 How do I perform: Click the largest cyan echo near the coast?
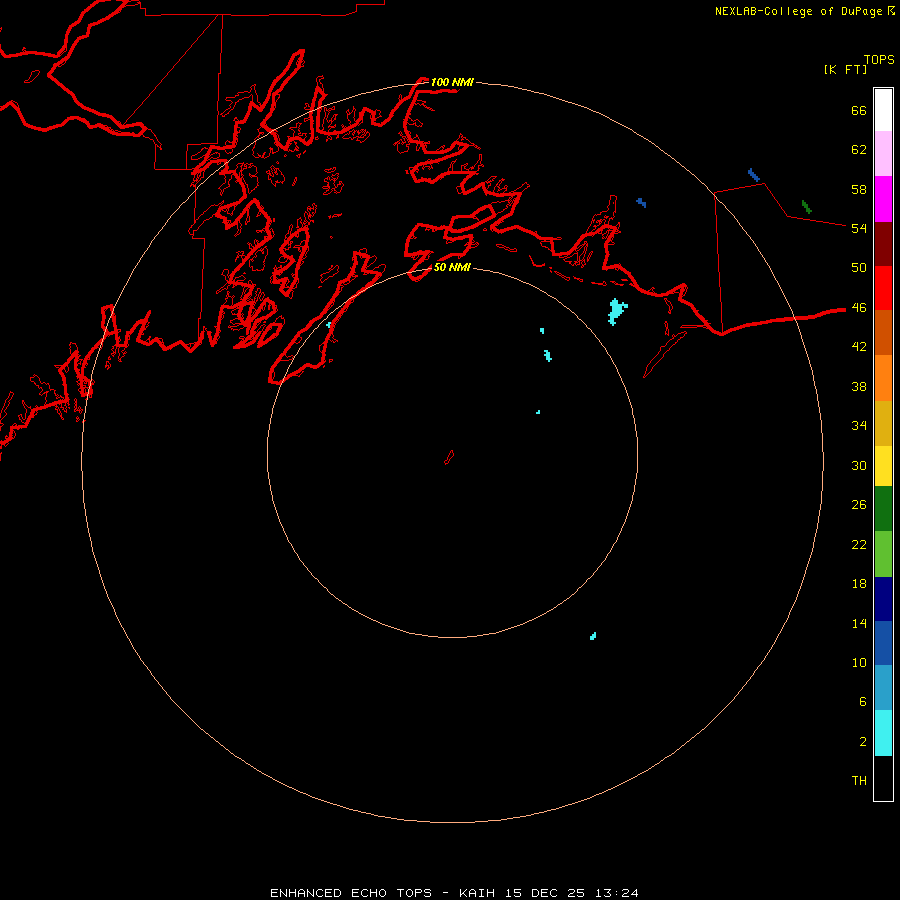617,311
